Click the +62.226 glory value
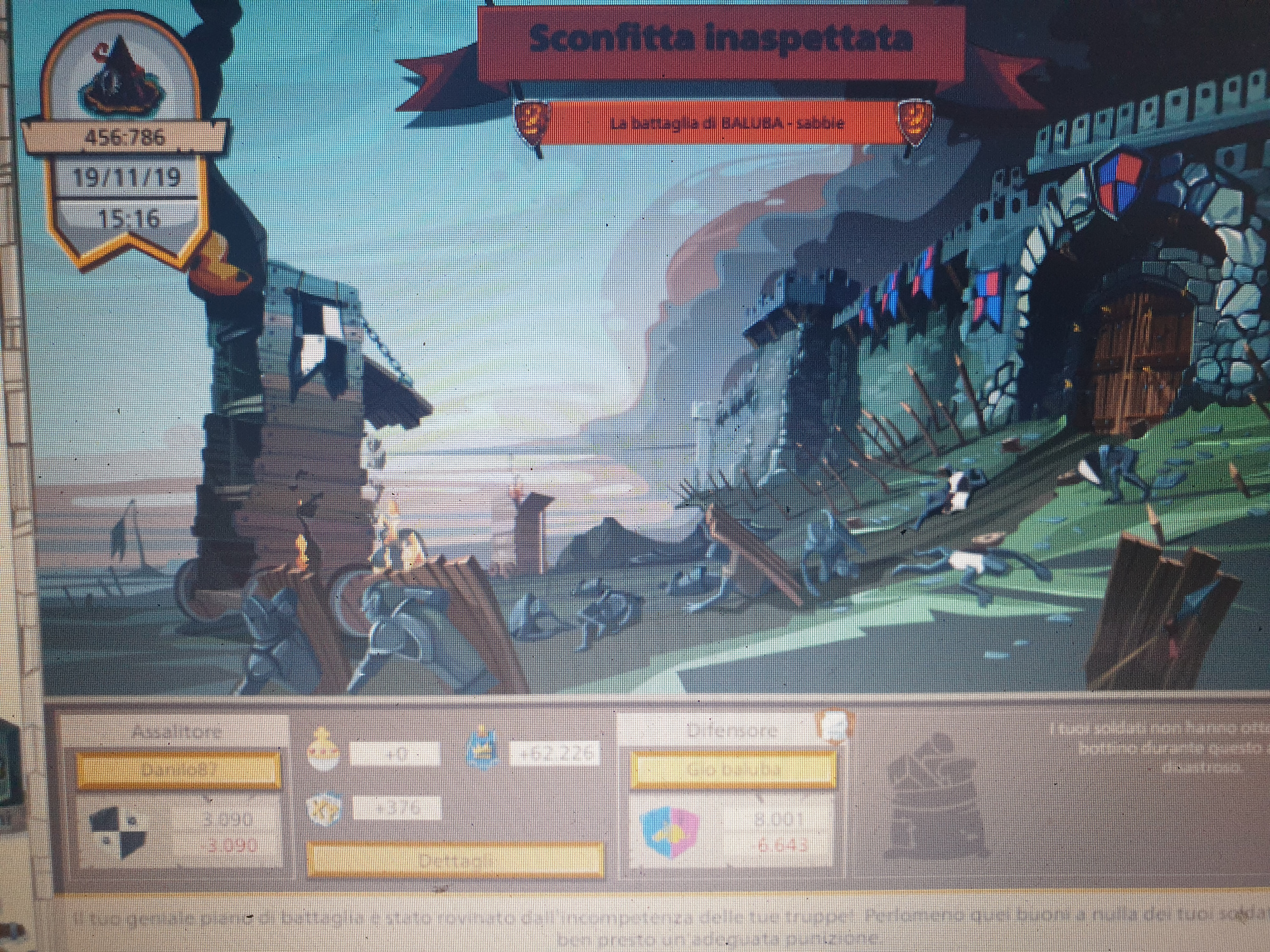This screenshot has width=1270, height=952. tap(556, 753)
